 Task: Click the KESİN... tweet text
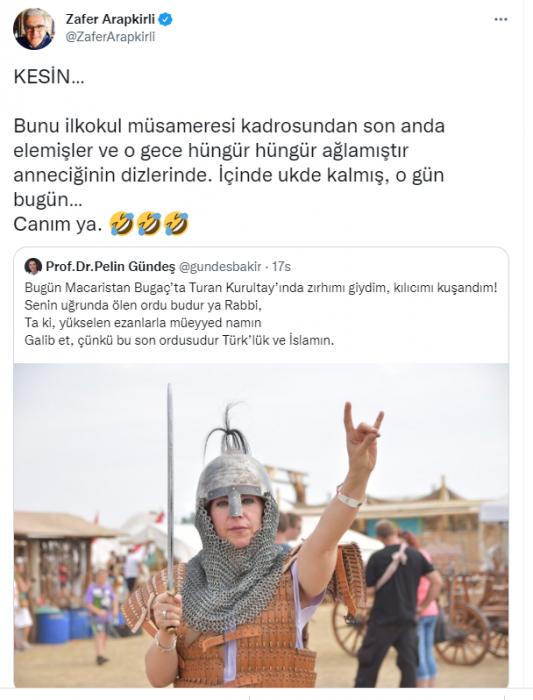49,77
